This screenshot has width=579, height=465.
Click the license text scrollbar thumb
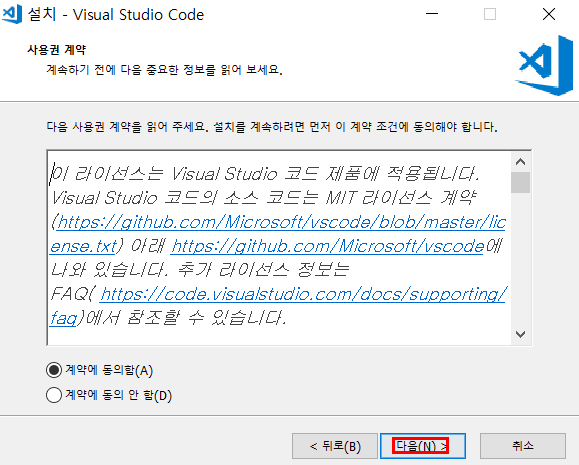[521, 182]
